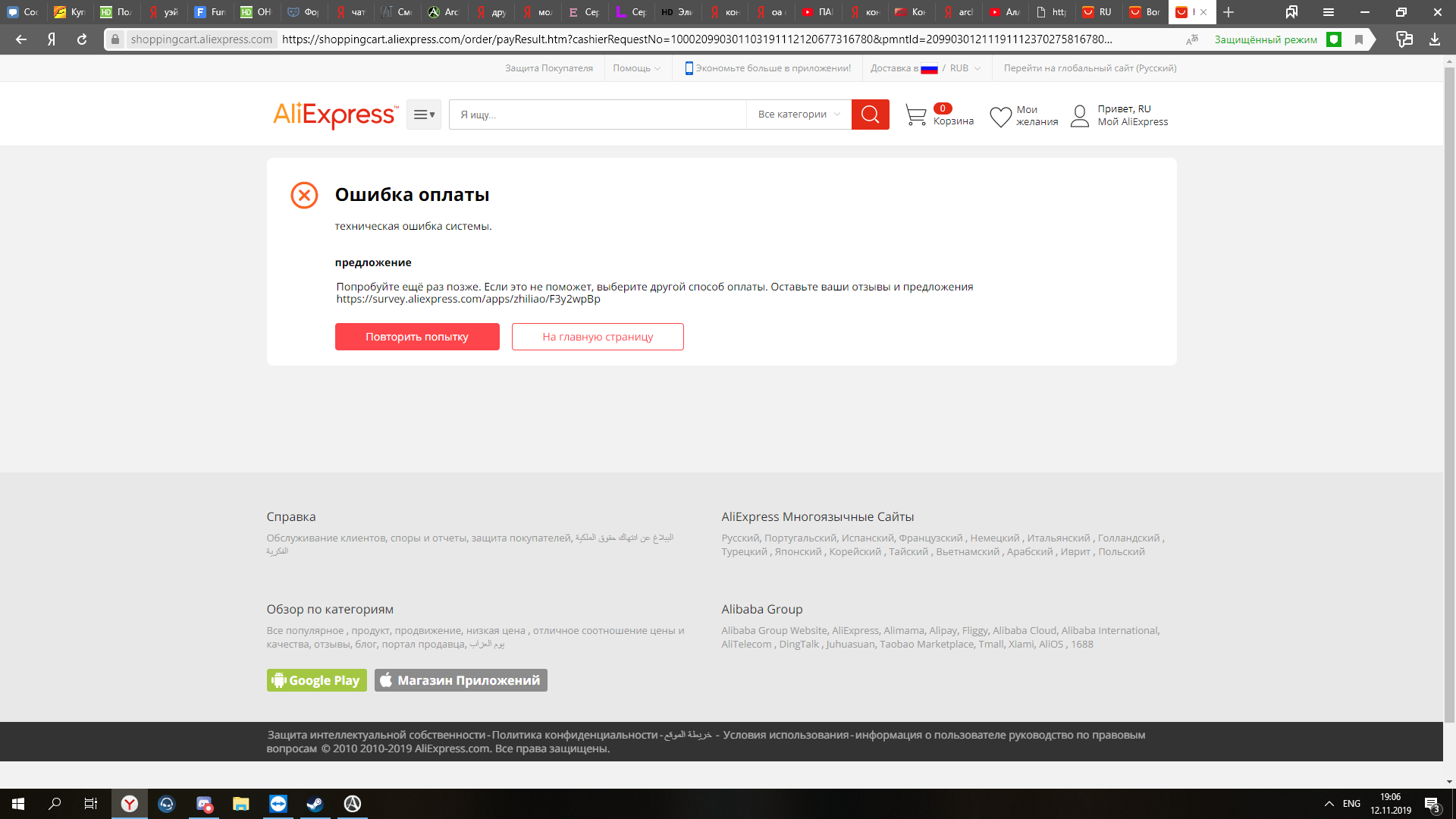Switch to the 'Arc' tab
The image size is (1456, 819).
tap(444, 12)
